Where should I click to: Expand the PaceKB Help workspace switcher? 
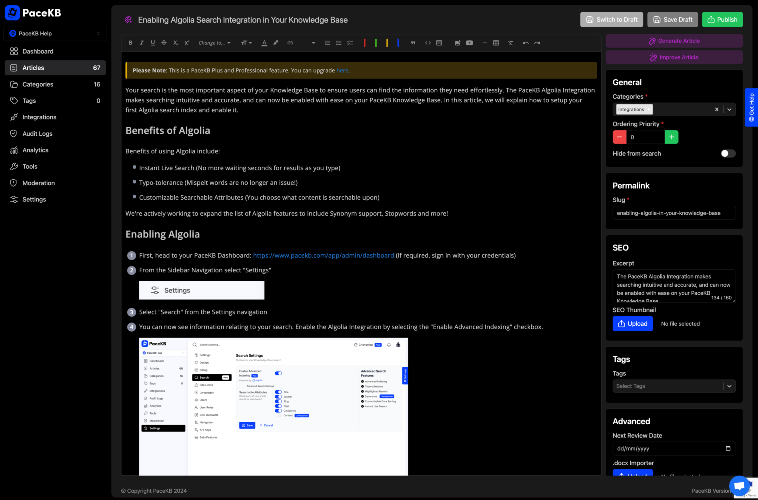click(55, 33)
